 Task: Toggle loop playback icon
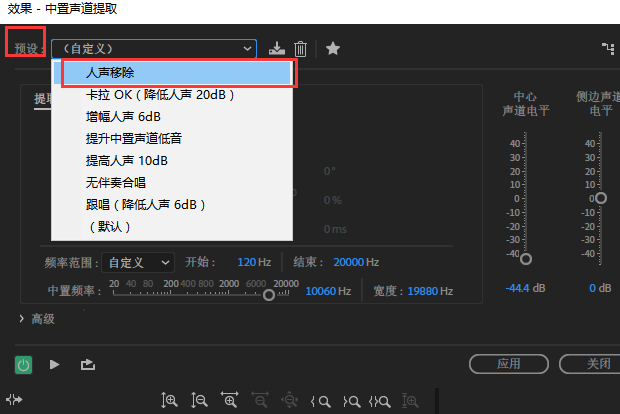pyautogui.click(x=88, y=365)
